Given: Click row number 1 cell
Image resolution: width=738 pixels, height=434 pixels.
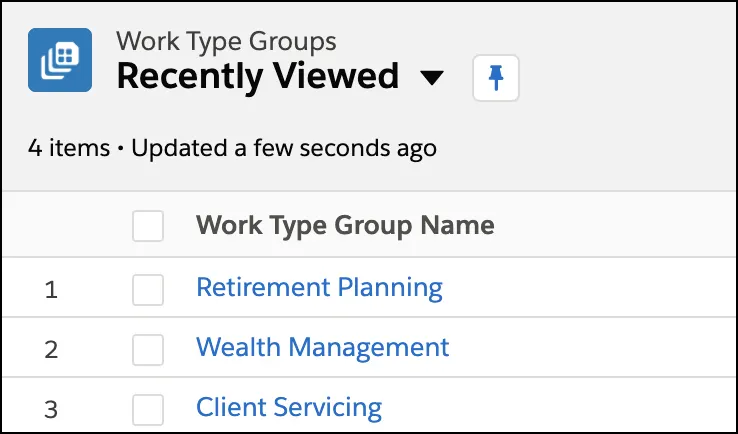Looking at the screenshot, I should click(51, 290).
